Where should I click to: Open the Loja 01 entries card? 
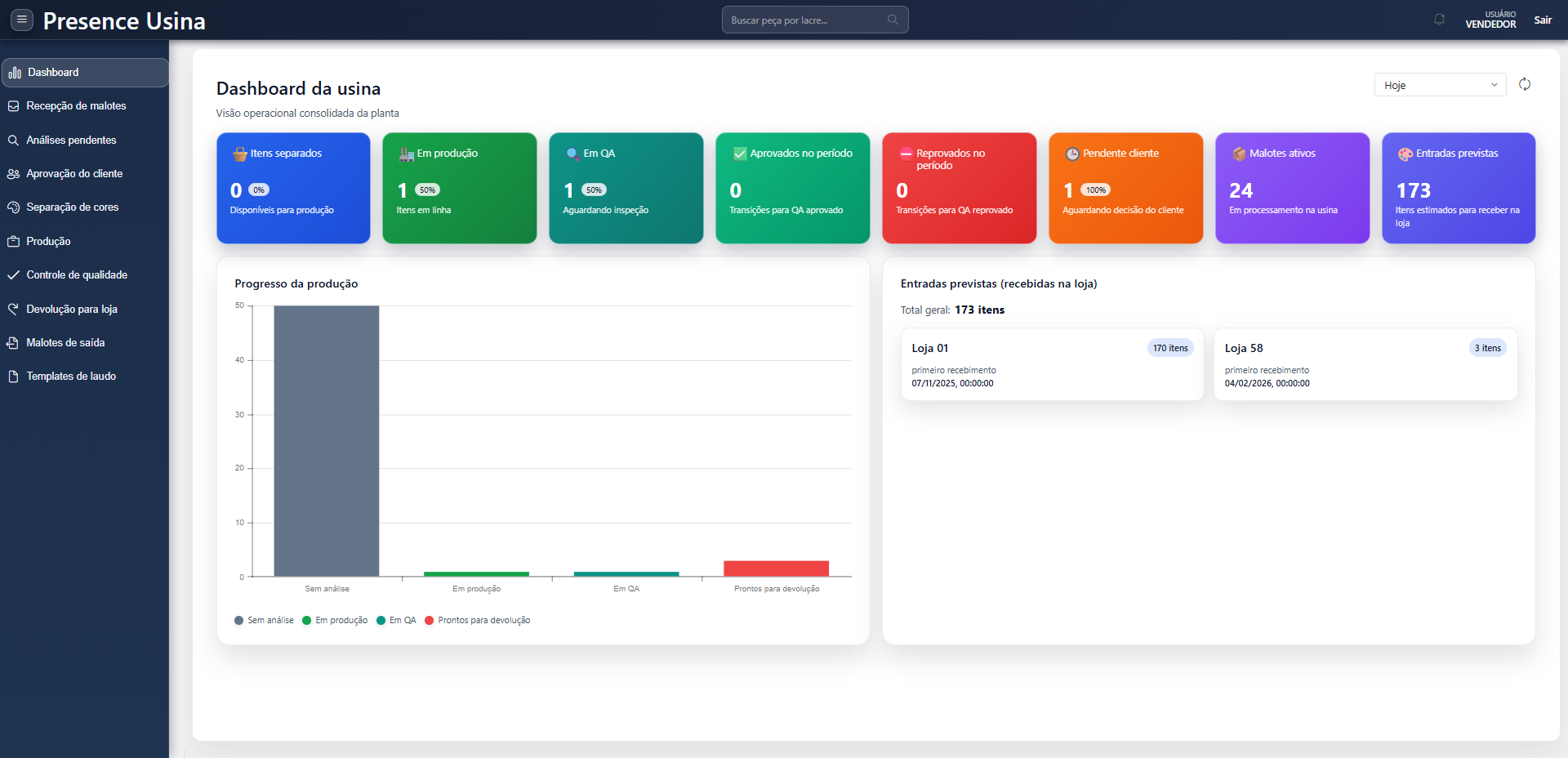[1052, 364]
